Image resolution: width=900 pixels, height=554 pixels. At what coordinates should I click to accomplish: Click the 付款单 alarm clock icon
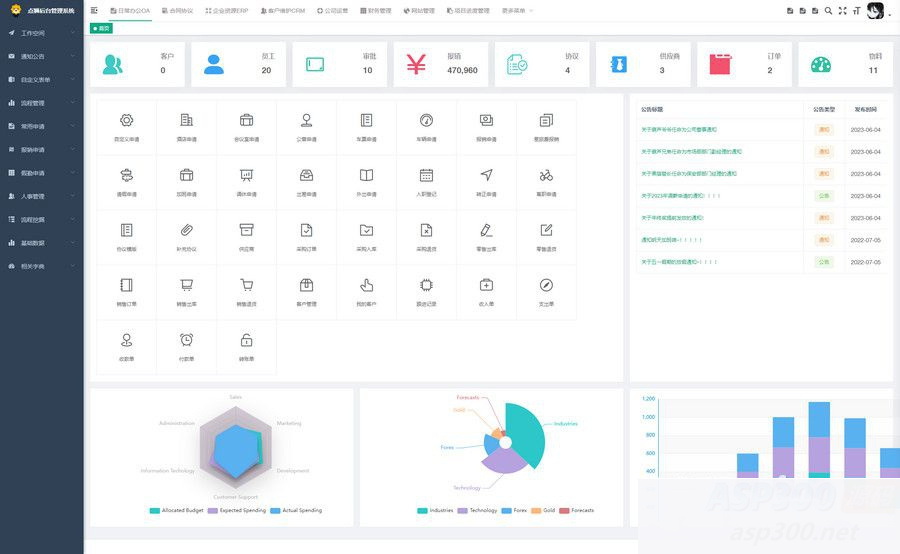click(186, 340)
